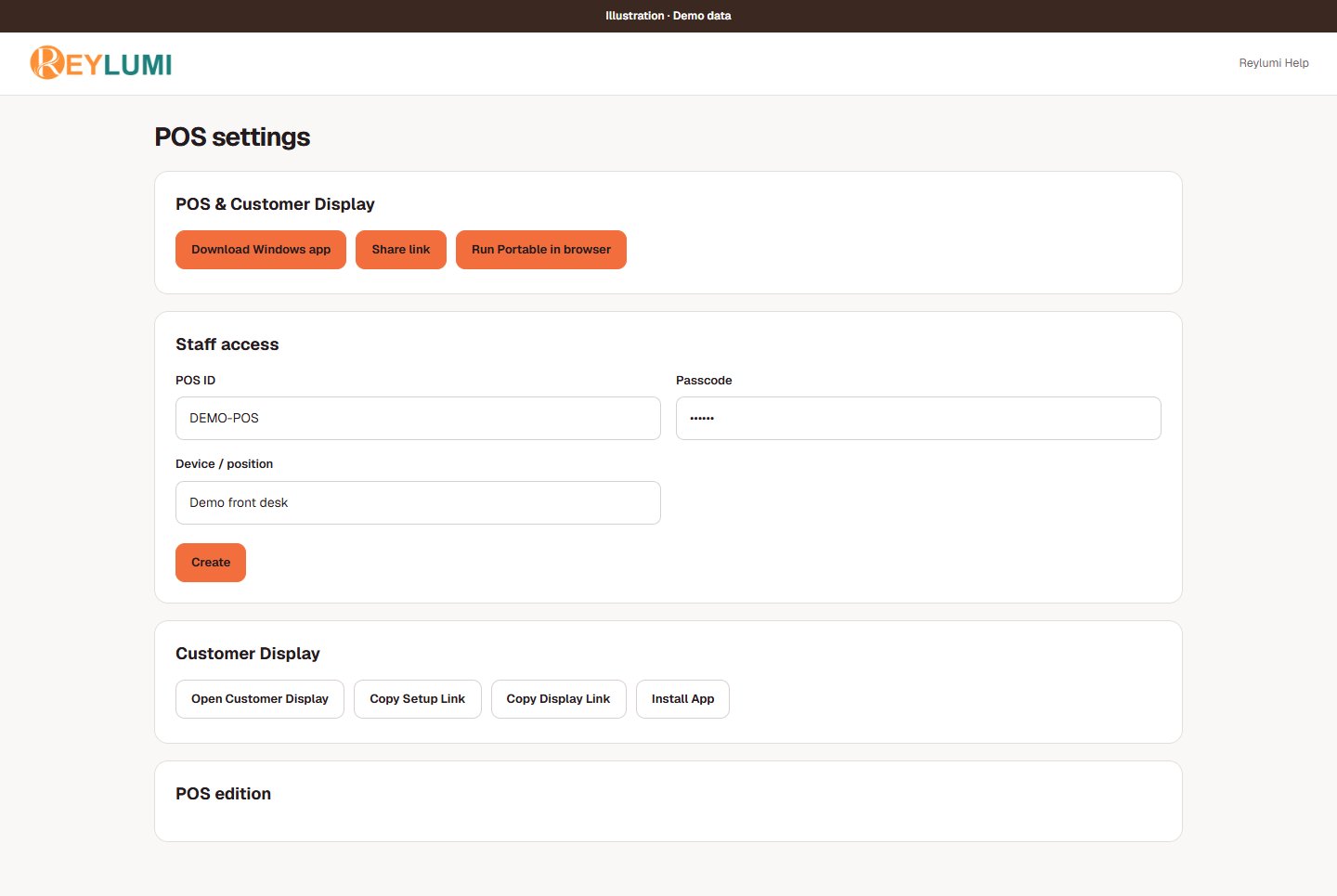1337x896 pixels.
Task: Click the POS & Customer Display heading
Action: pyautogui.click(x=275, y=204)
